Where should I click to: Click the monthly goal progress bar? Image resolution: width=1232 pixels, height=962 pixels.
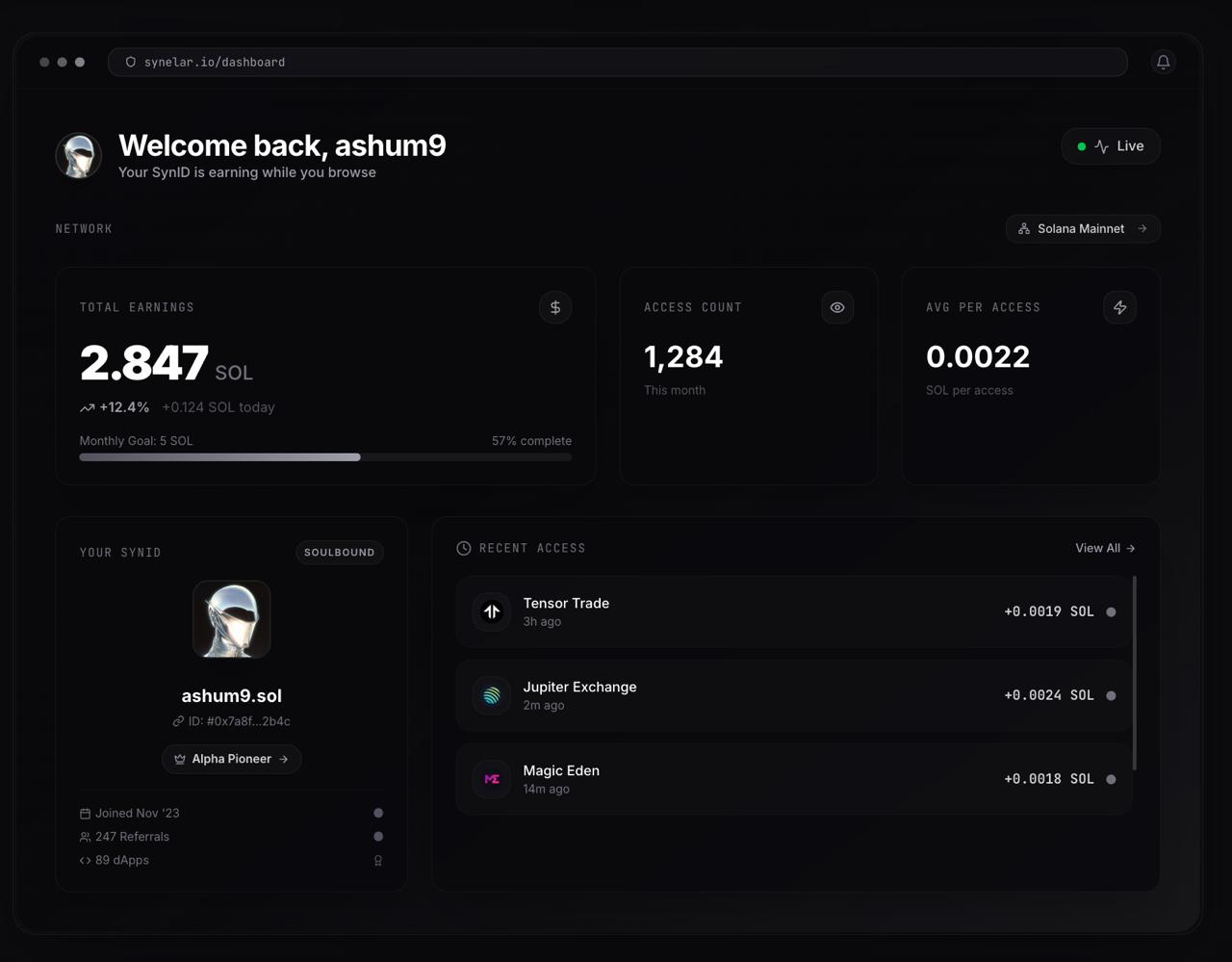click(x=325, y=457)
